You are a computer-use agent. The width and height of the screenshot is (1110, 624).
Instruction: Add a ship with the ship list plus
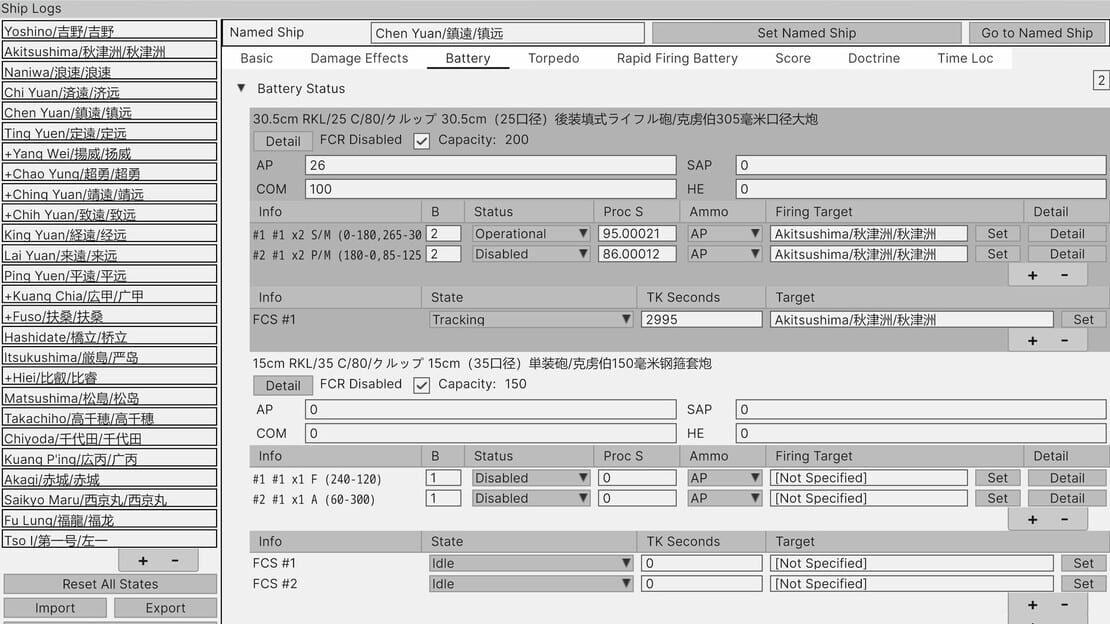(x=143, y=560)
